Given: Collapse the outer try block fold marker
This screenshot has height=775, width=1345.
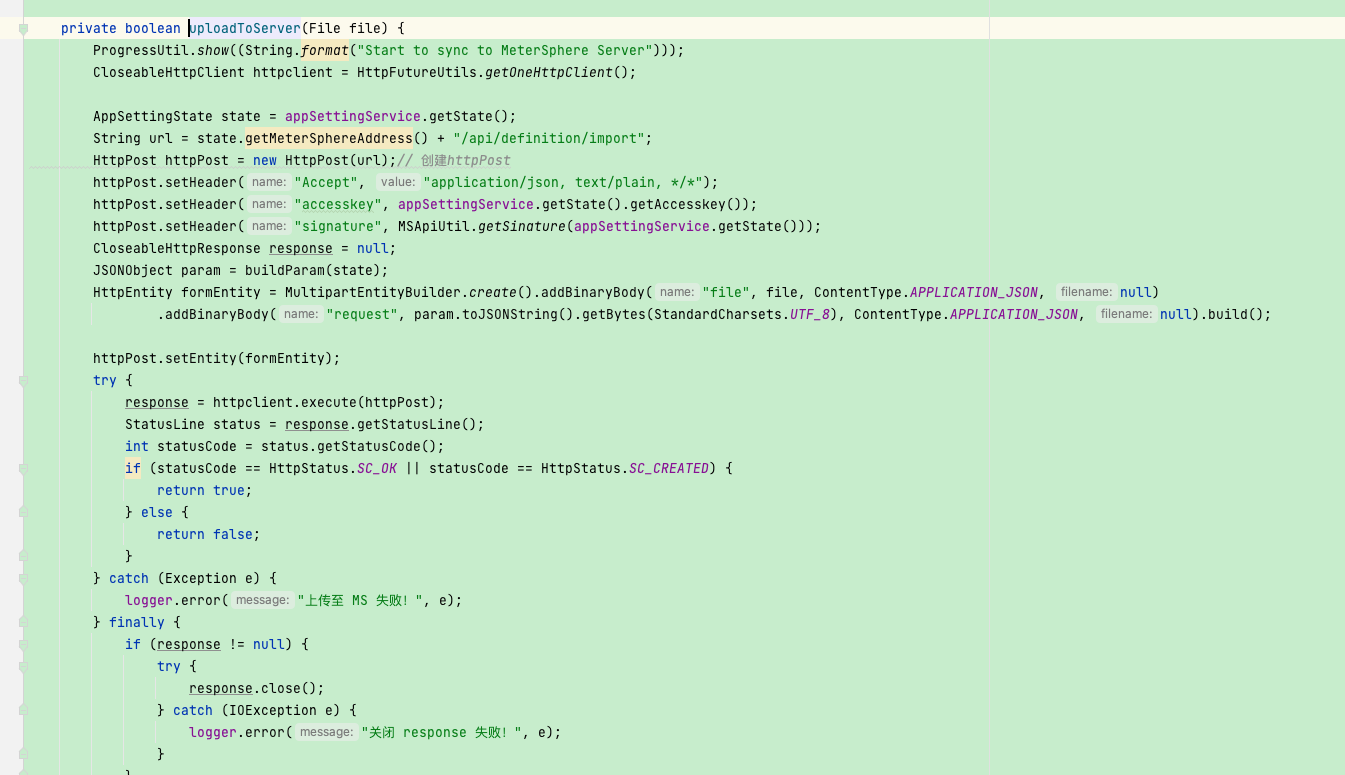Looking at the screenshot, I should click(23, 380).
